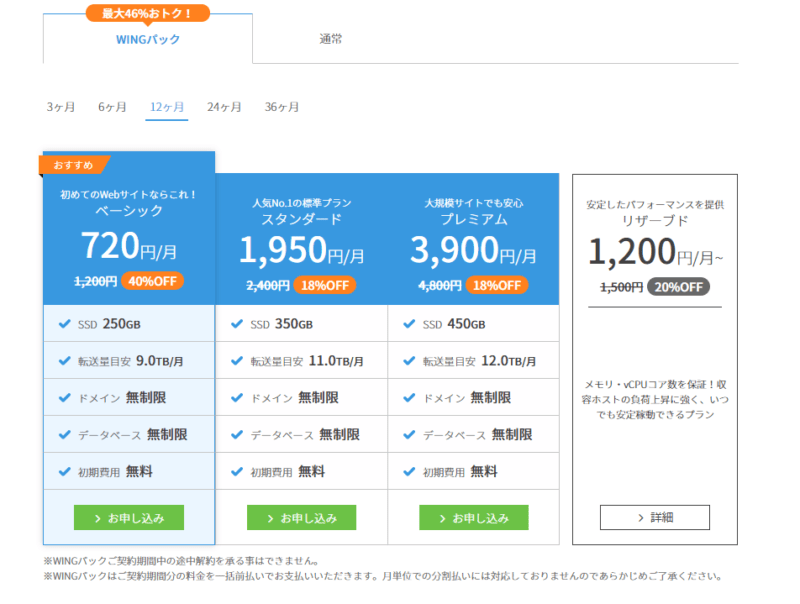Click the プレミアム plan name

474,219
